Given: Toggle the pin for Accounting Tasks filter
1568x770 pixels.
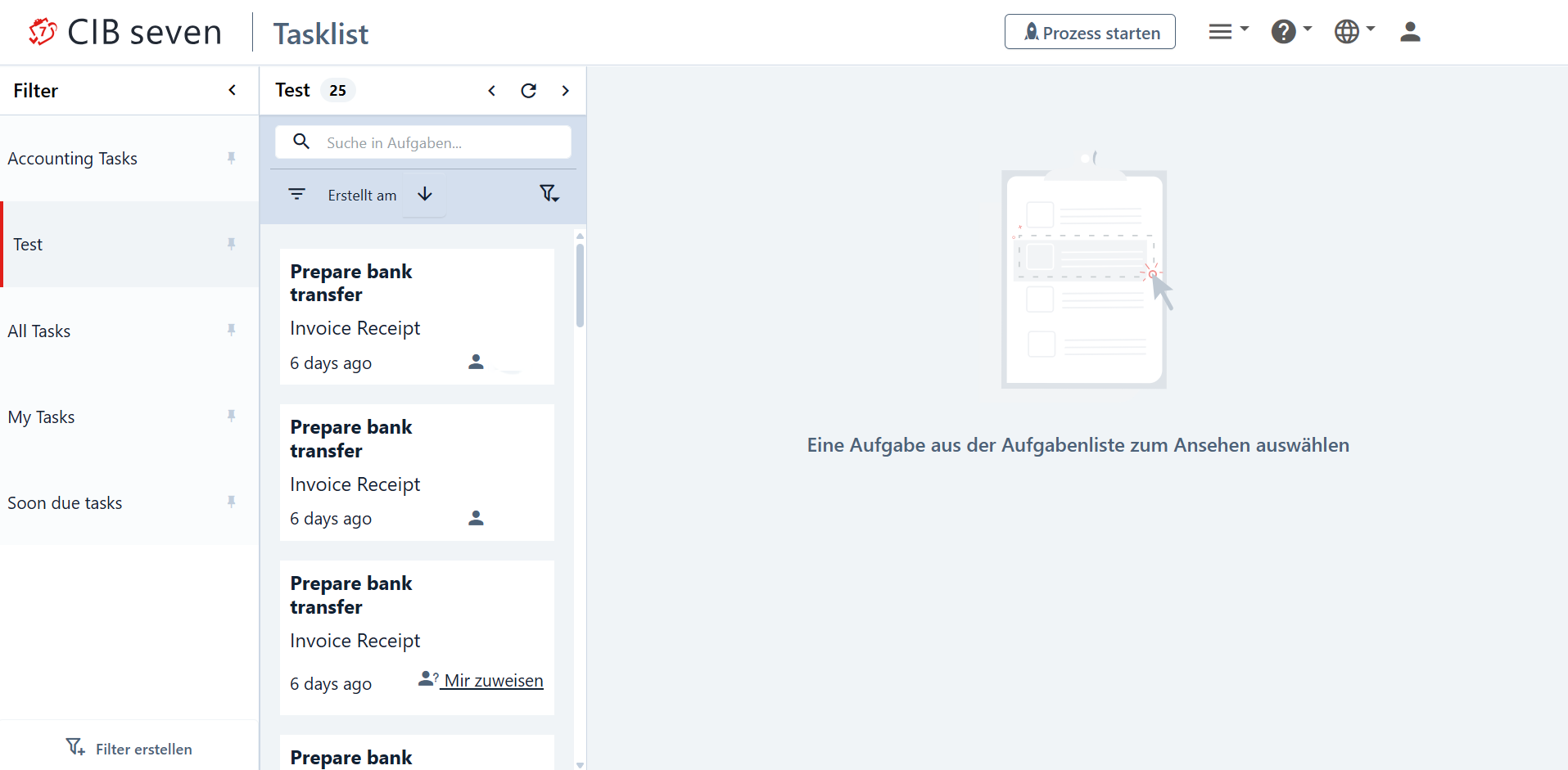Looking at the screenshot, I should tap(232, 158).
